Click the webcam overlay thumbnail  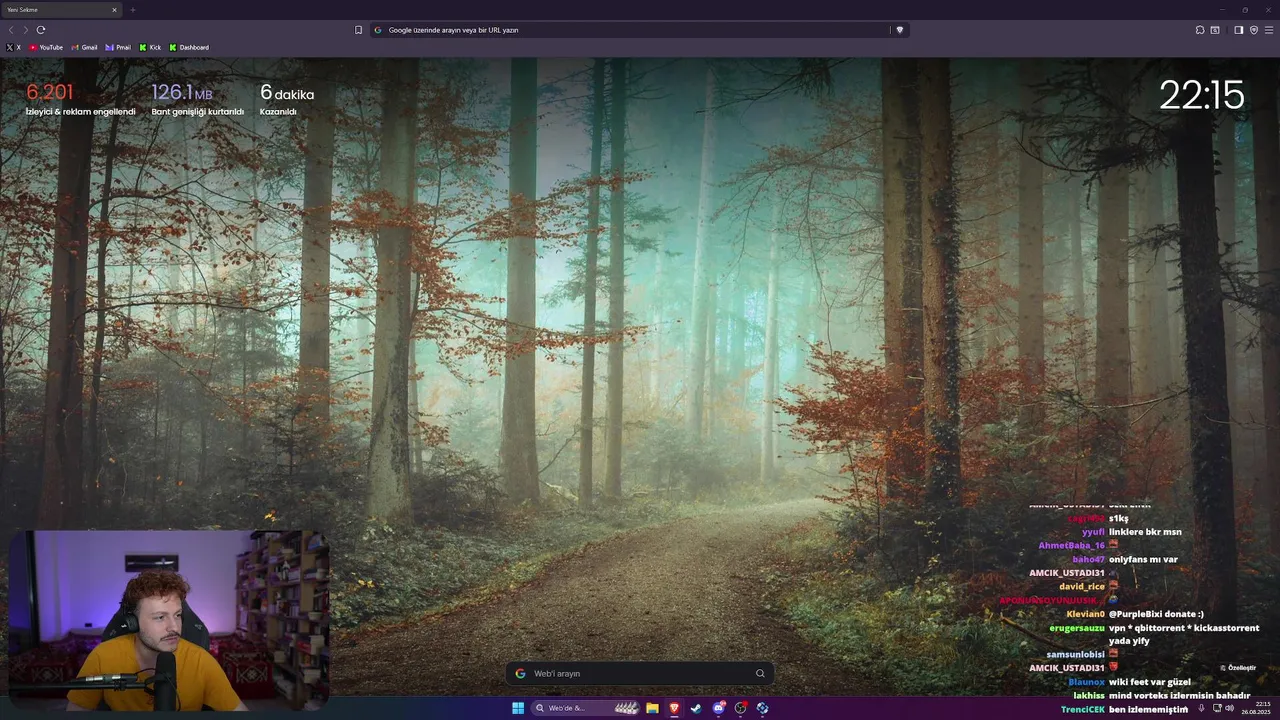pos(168,620)
